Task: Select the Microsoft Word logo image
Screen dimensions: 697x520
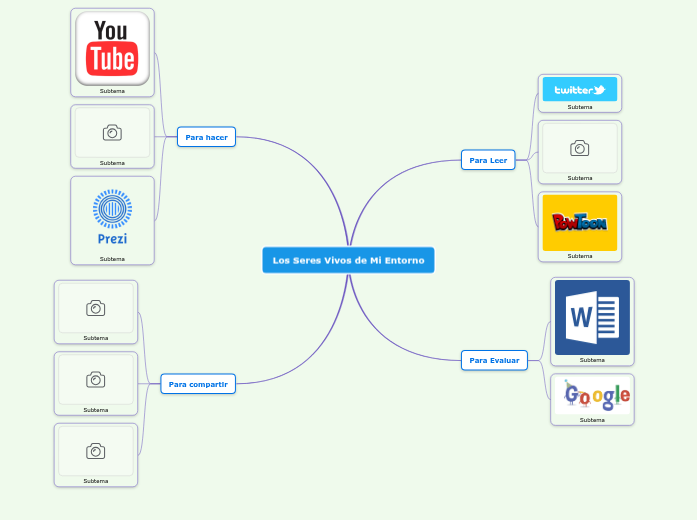Action: pos(592,317)
